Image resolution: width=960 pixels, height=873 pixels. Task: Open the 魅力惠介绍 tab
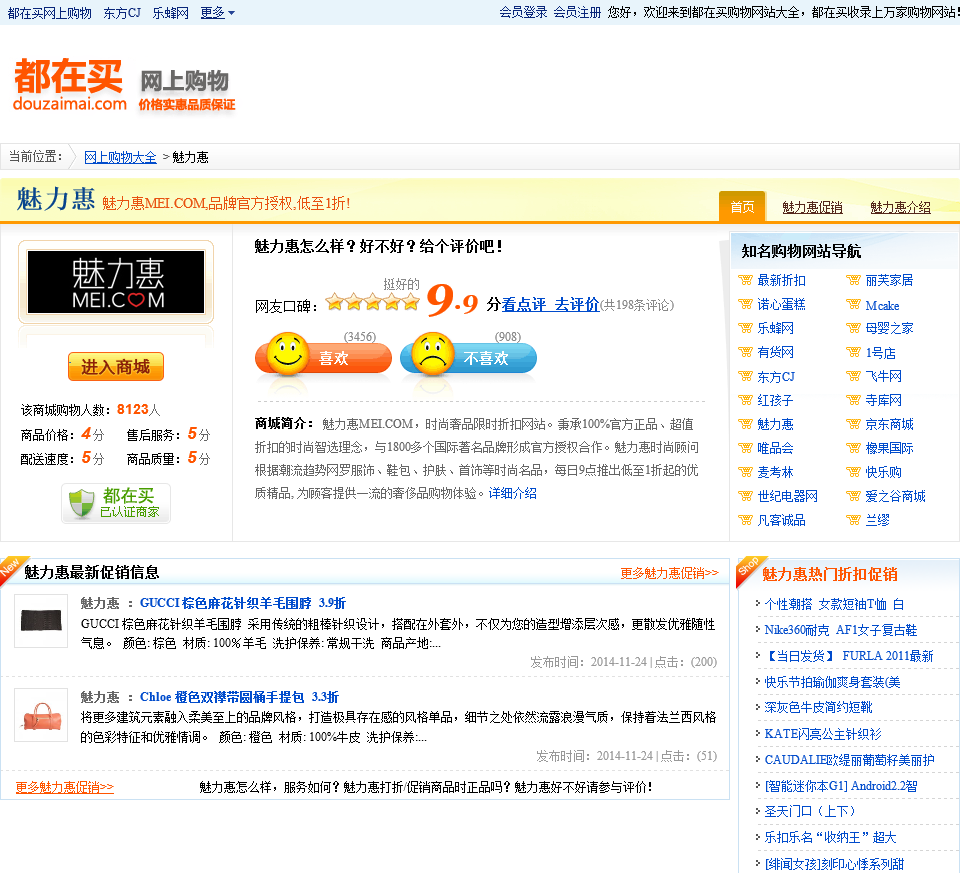tap(901, 208)
